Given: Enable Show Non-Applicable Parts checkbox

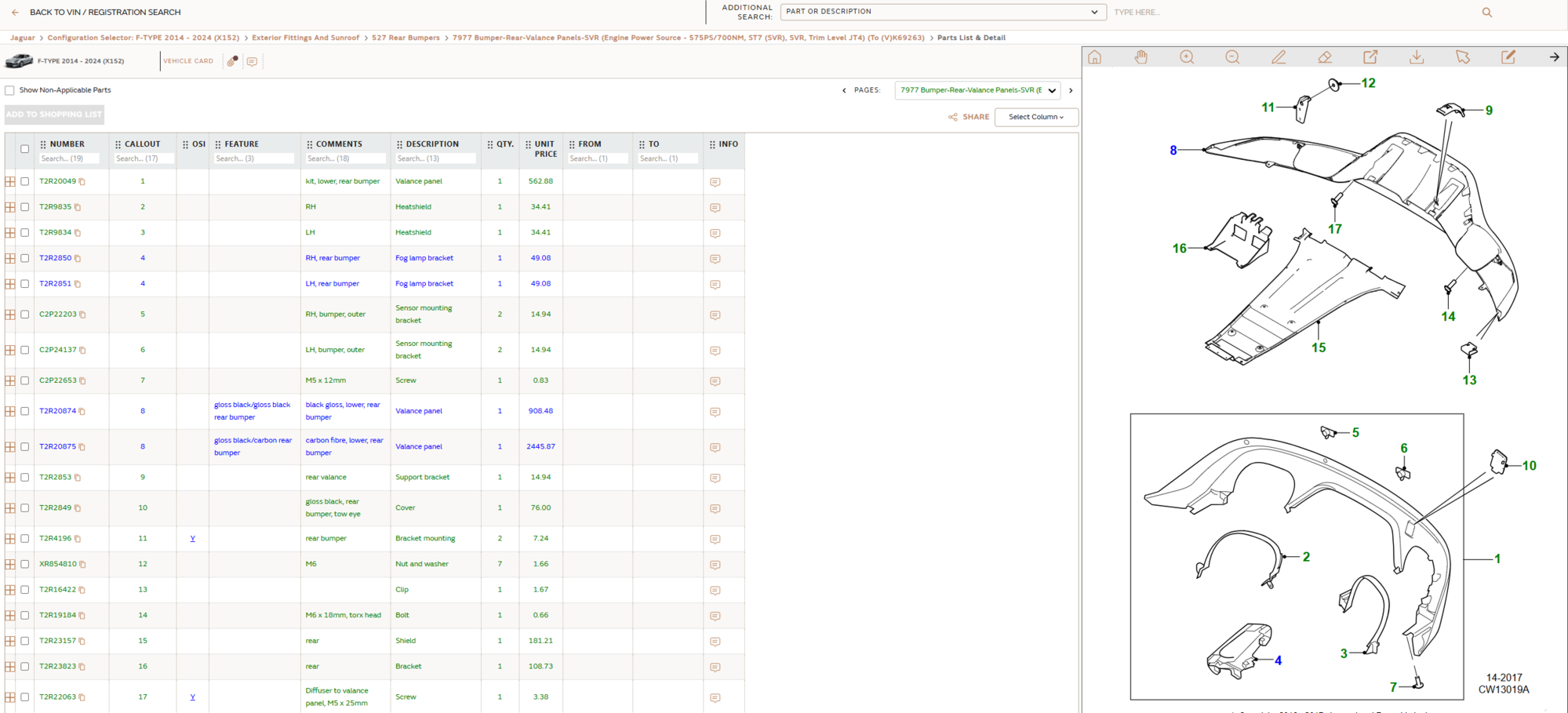Looking at the screenshot, I should pyautogui.click(x=10, y=90).
